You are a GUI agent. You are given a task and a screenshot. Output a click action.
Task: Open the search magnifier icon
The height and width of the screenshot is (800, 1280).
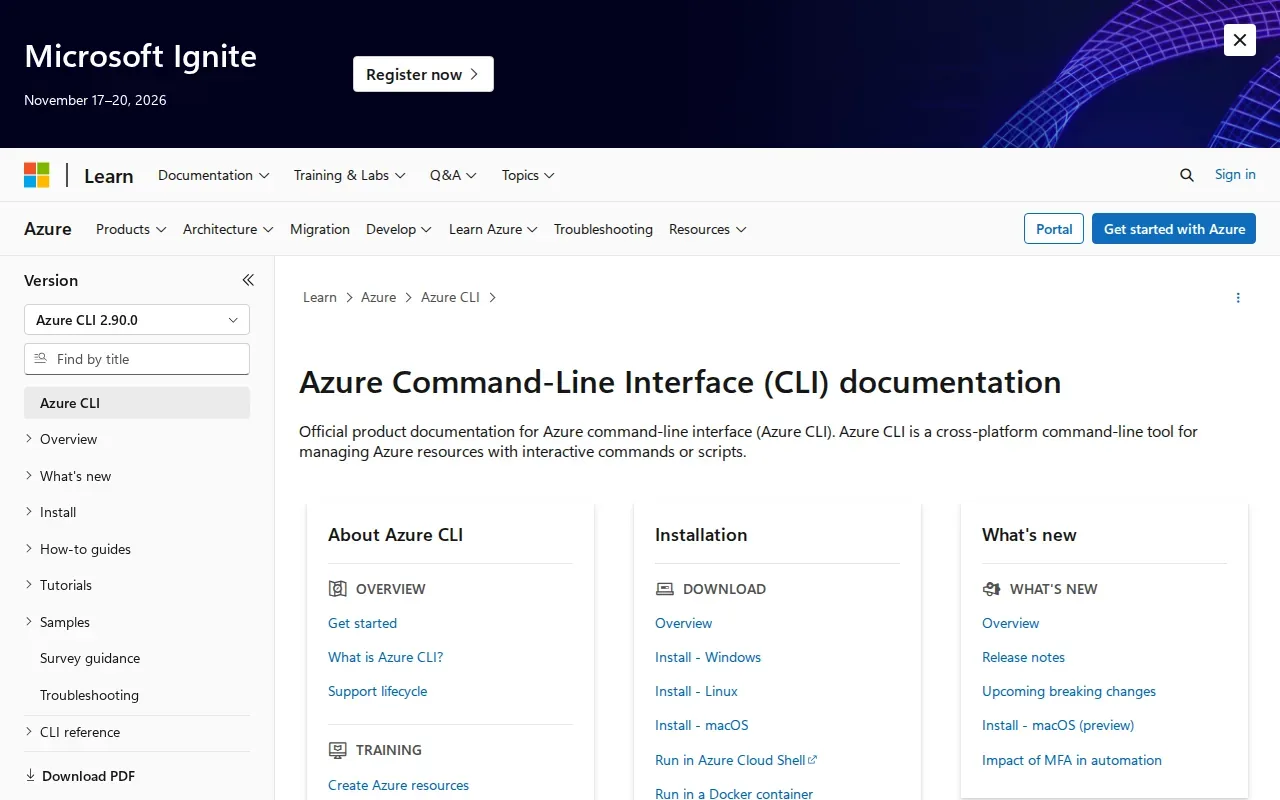tap(1187, 175)
